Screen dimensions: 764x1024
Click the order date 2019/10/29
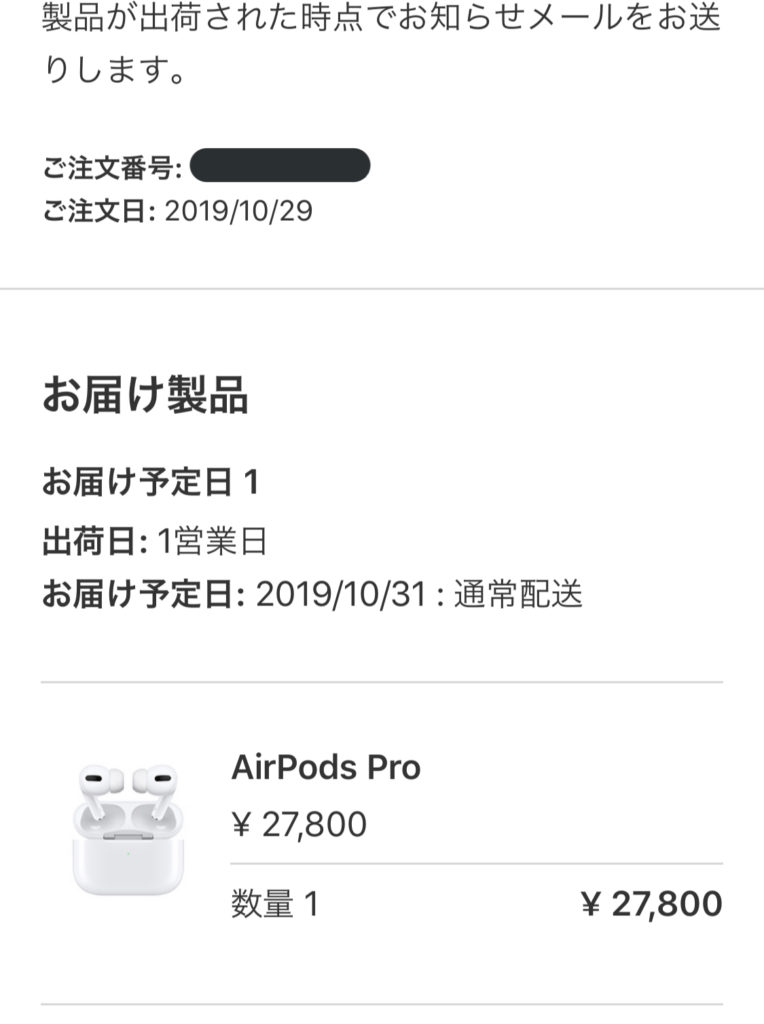[x=238, y=211]
